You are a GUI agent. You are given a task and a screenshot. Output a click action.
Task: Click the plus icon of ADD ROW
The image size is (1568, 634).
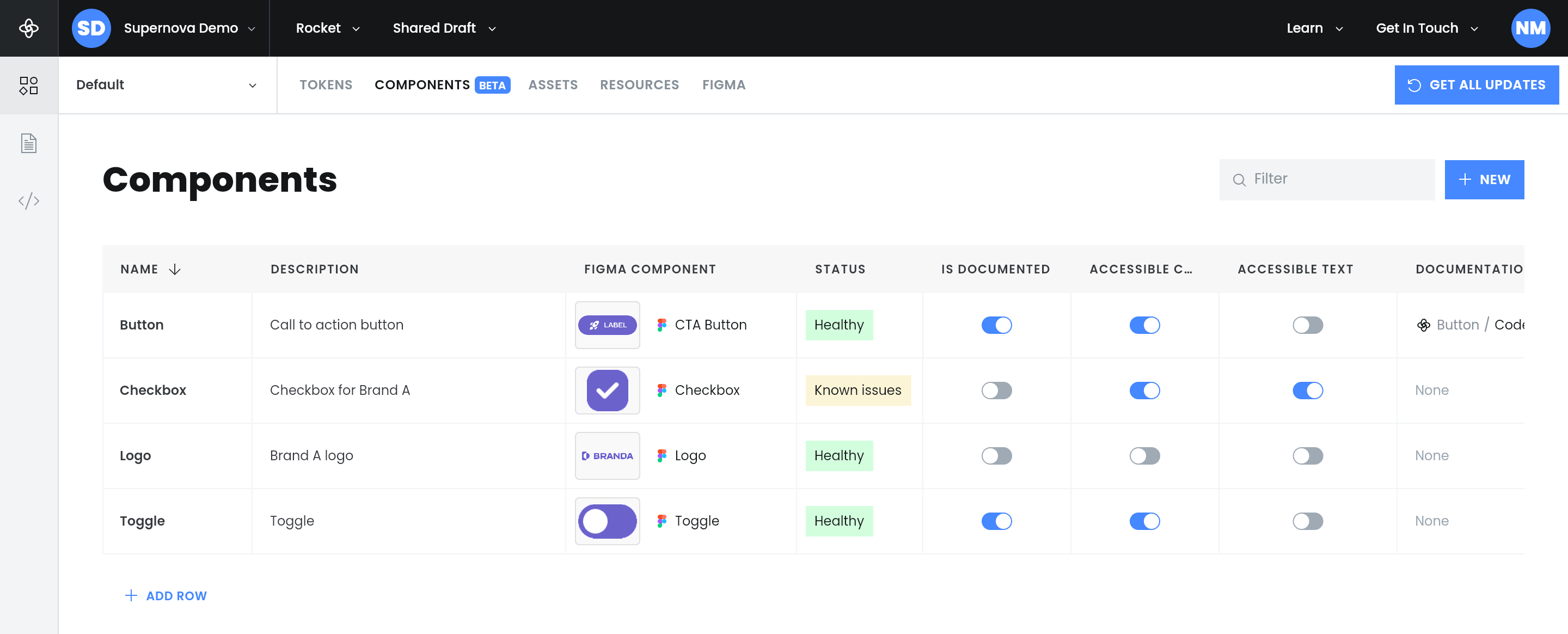[x=131, y=596]
